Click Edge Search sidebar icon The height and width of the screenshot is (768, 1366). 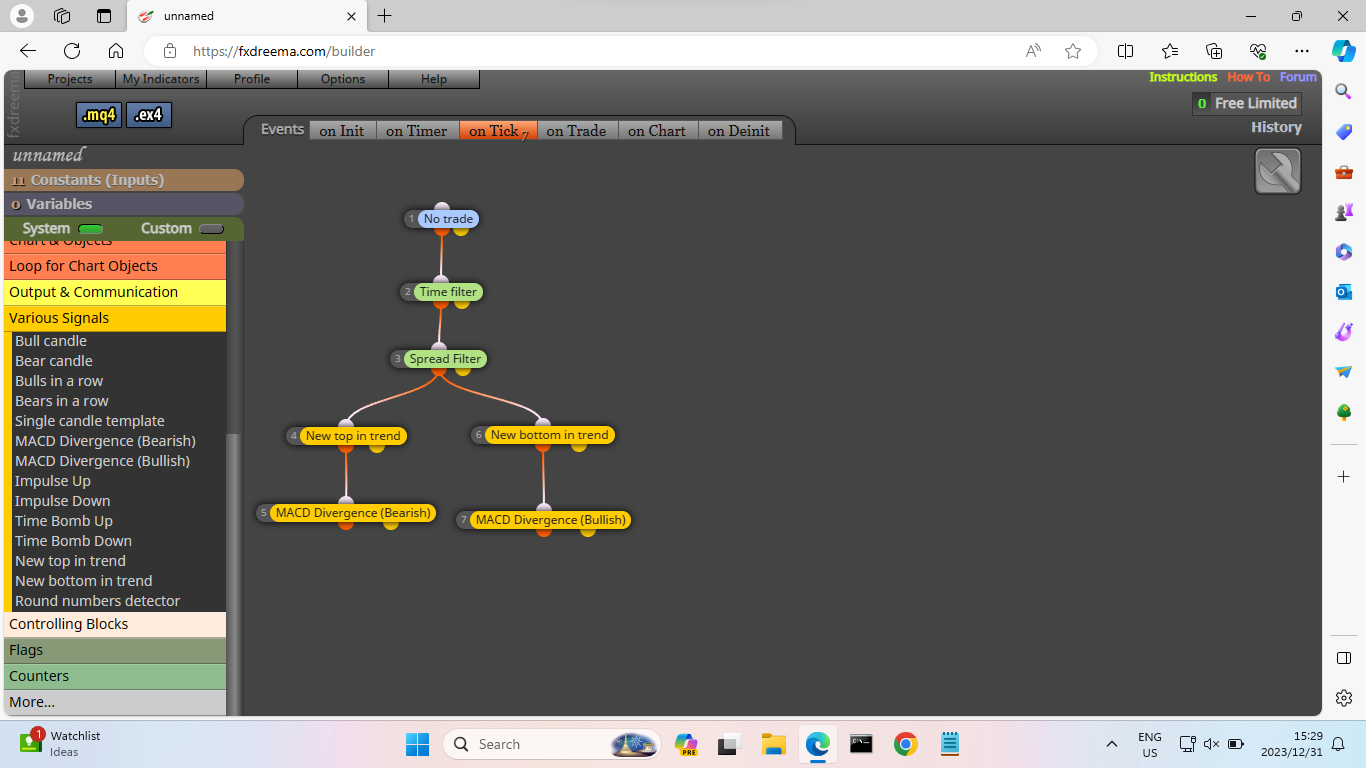click(1344, 91)
